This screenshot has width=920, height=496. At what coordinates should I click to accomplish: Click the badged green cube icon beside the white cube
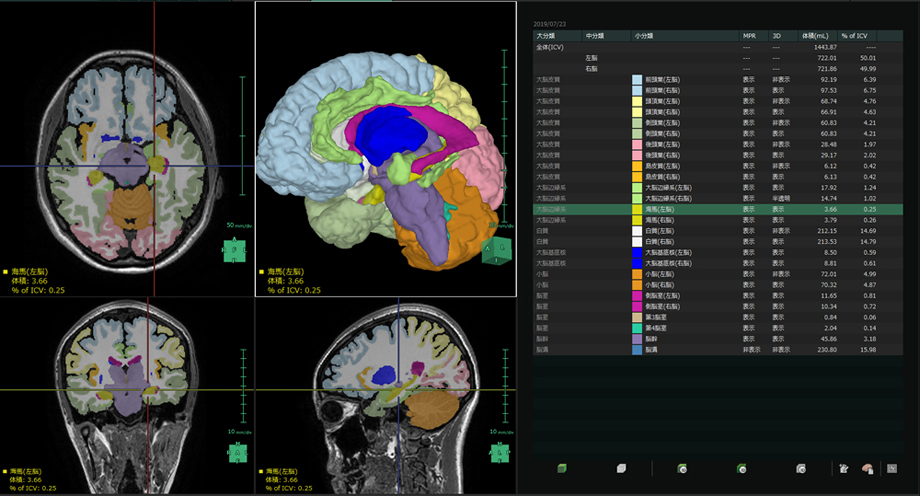pos(682,468)
